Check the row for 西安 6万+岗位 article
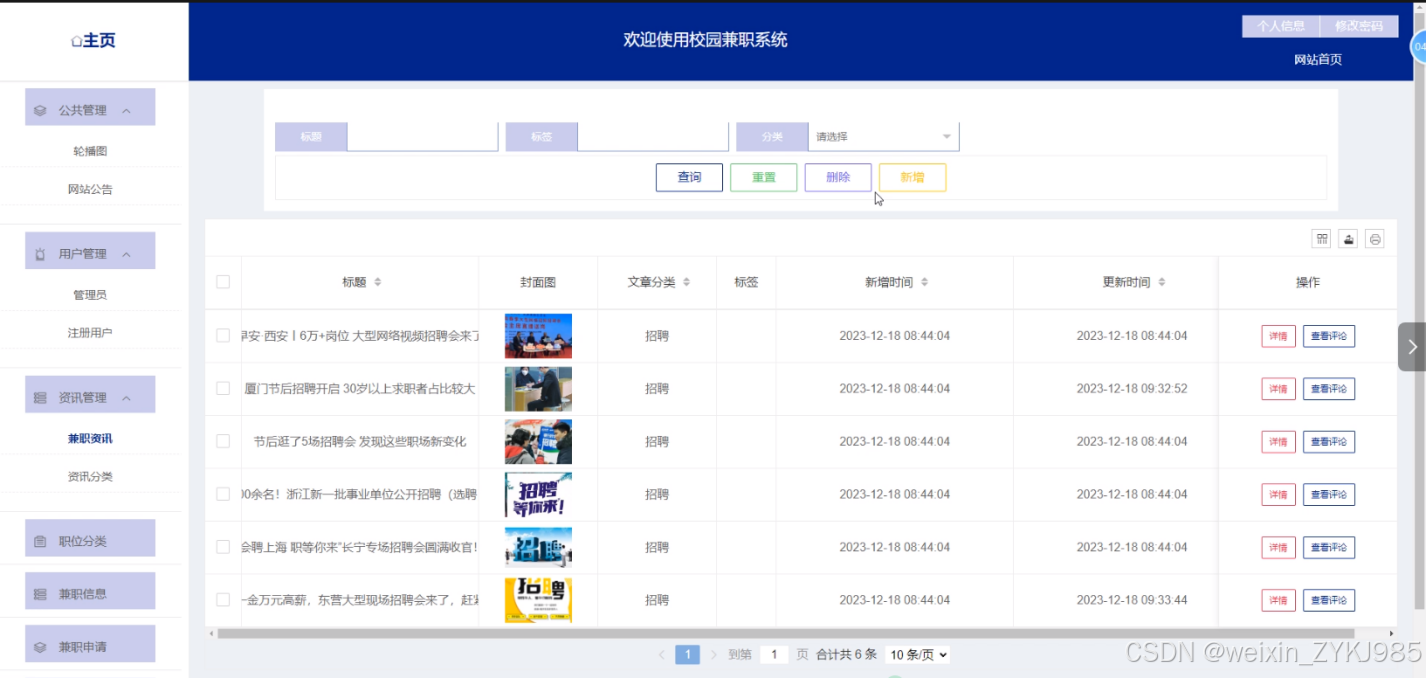The image size is (1426, 678). pyautogui.click(x=223, y=336)
